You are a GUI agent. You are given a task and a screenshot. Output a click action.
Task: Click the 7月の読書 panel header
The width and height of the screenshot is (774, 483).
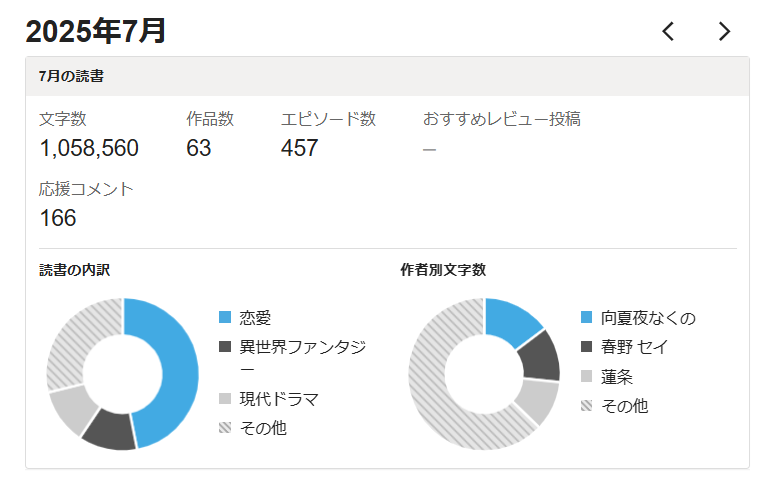coord(72,76)
